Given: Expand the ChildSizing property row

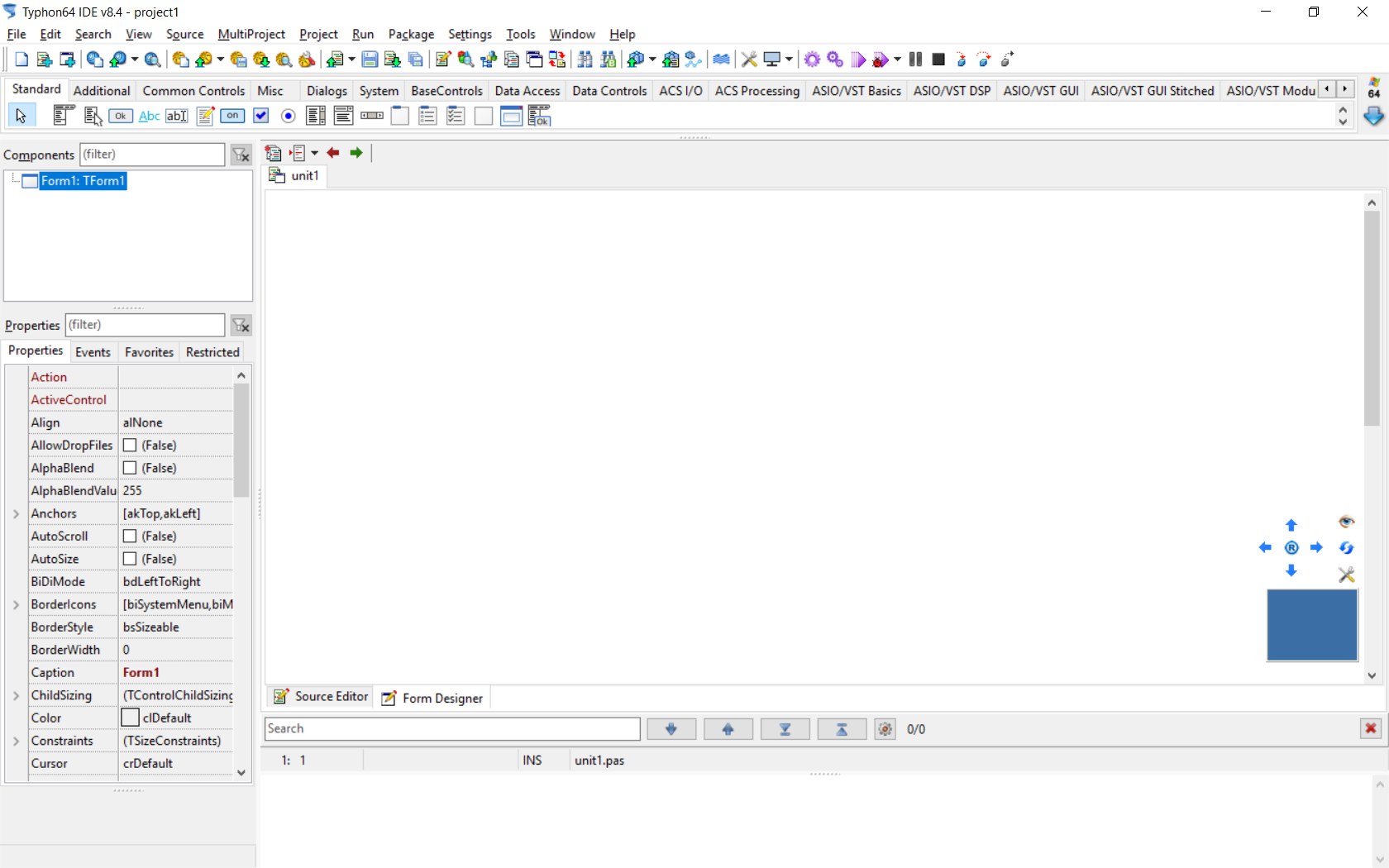Looking at the screenshot, I should pos(16,696).
